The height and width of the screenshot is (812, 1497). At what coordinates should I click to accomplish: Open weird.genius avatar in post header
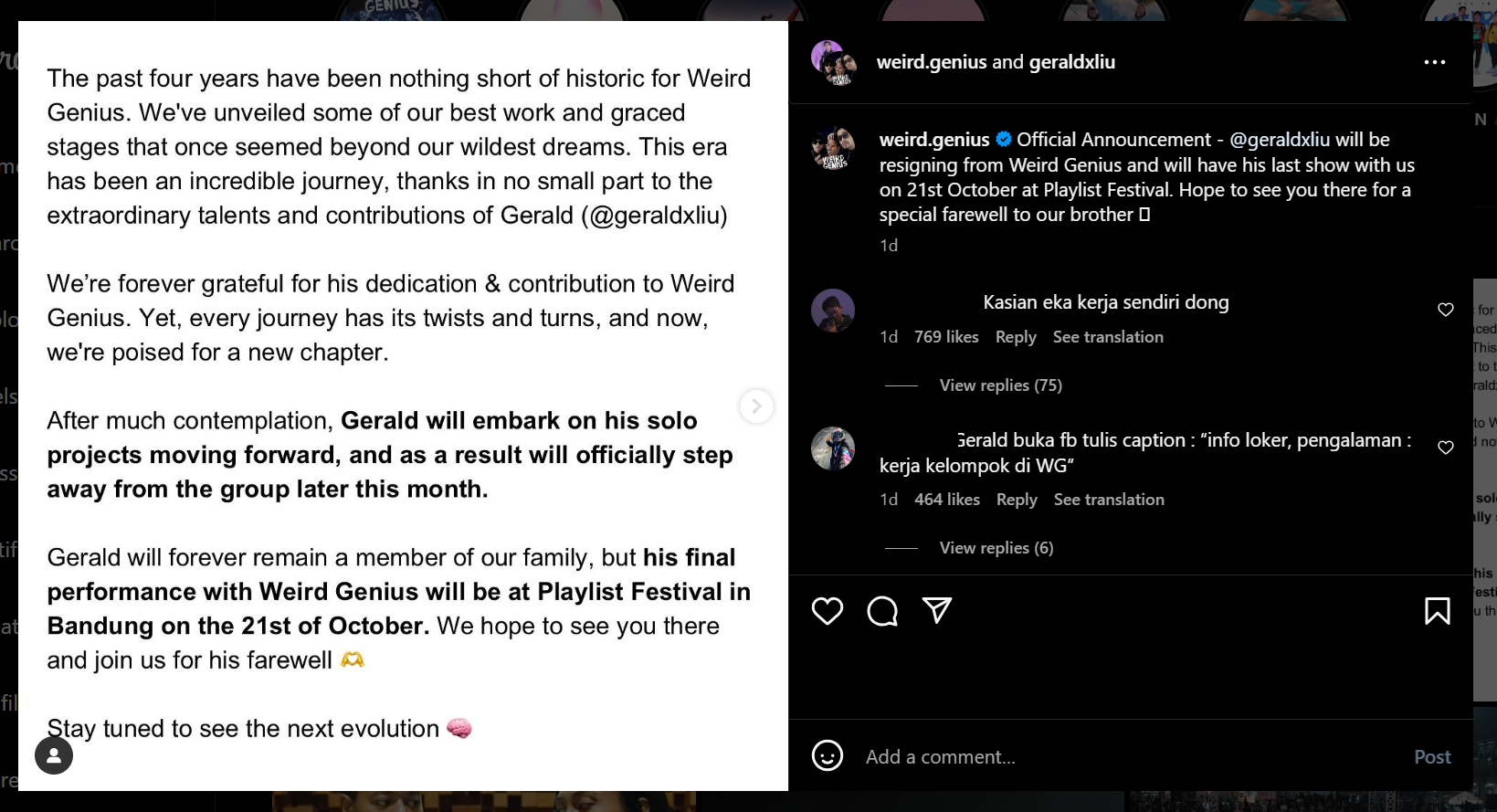pos(833,62)
